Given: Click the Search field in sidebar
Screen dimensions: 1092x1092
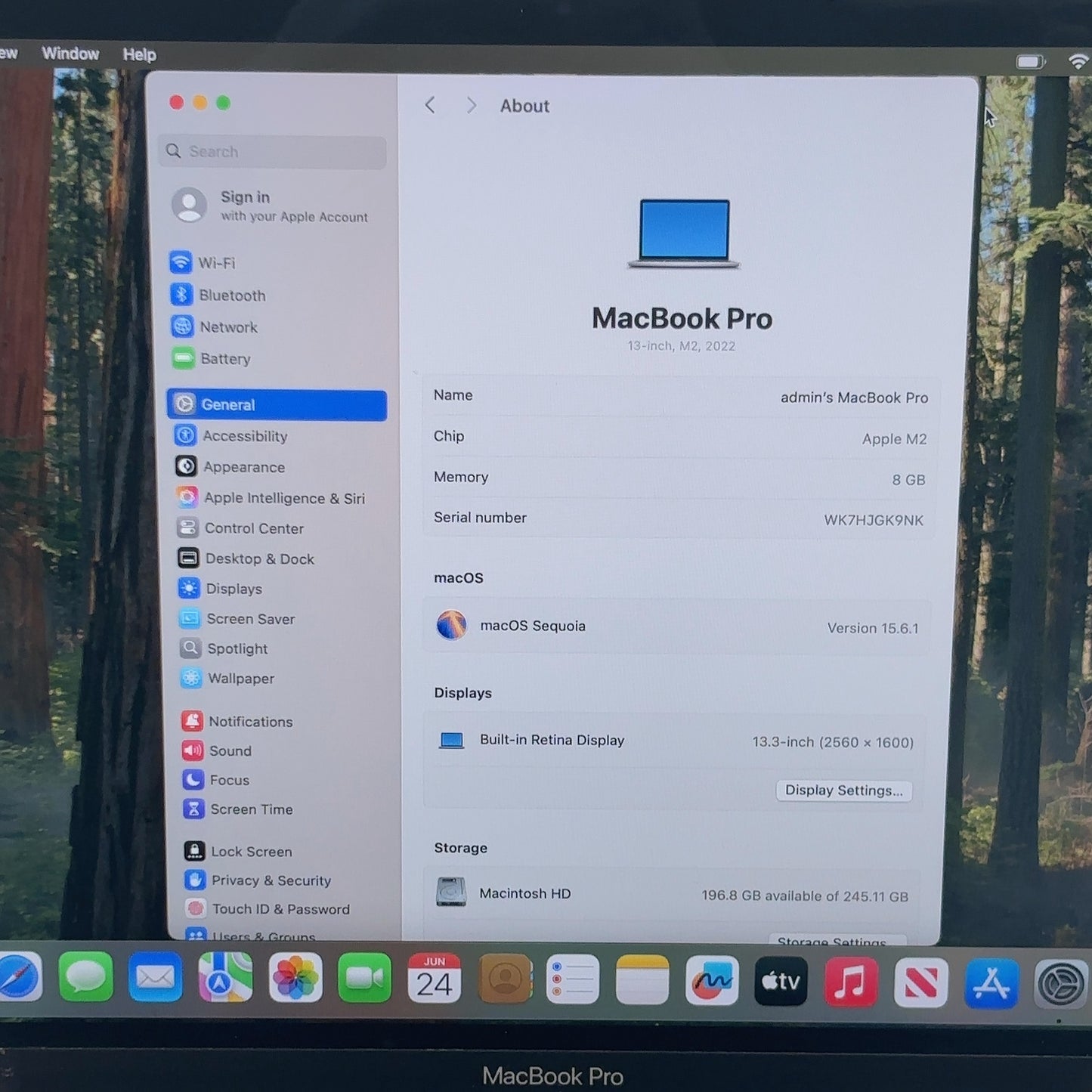Looking at the screenshot, I should click(x=273, y=152).
